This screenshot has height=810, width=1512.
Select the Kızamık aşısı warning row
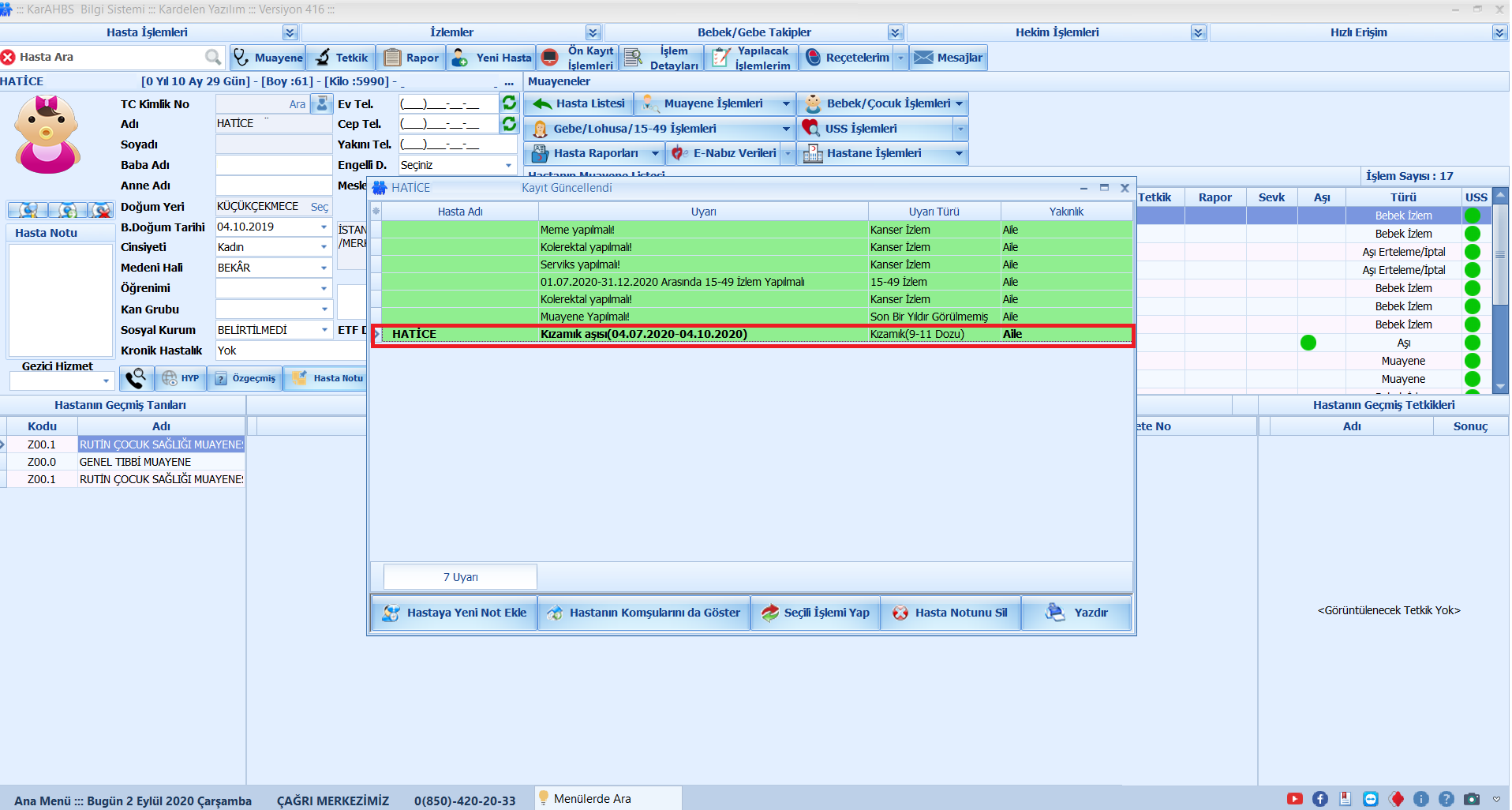pos(643,334)
